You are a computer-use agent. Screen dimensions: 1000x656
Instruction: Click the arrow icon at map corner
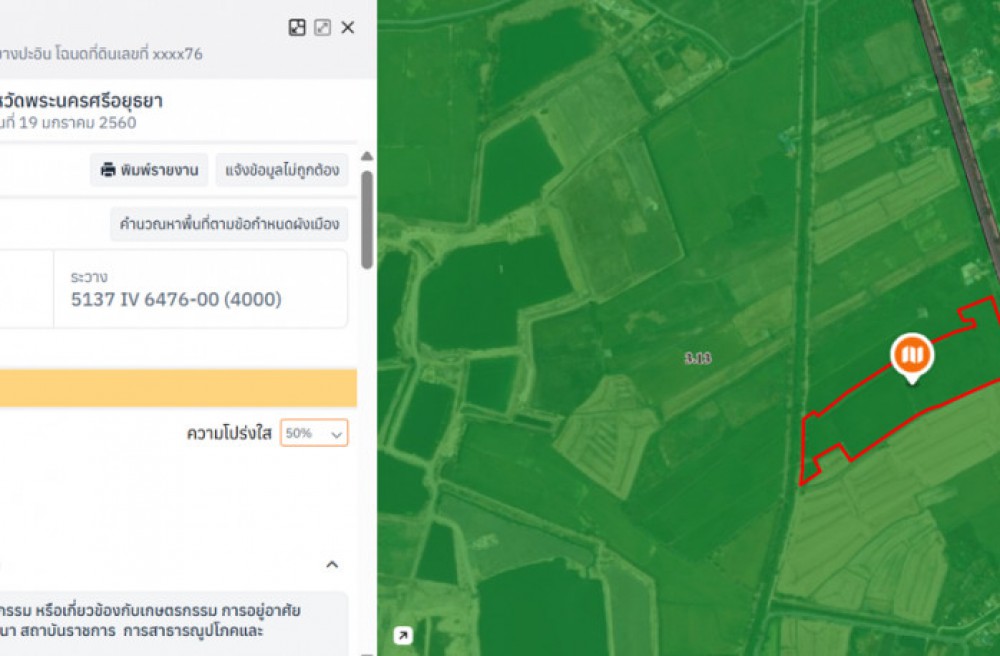click(402, 635)
